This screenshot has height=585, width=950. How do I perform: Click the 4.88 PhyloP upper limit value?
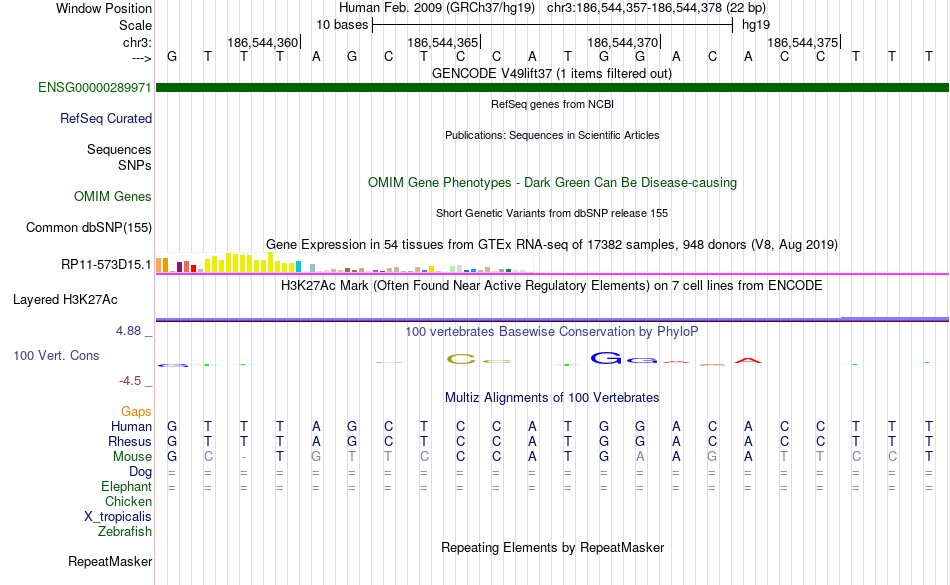128,331
